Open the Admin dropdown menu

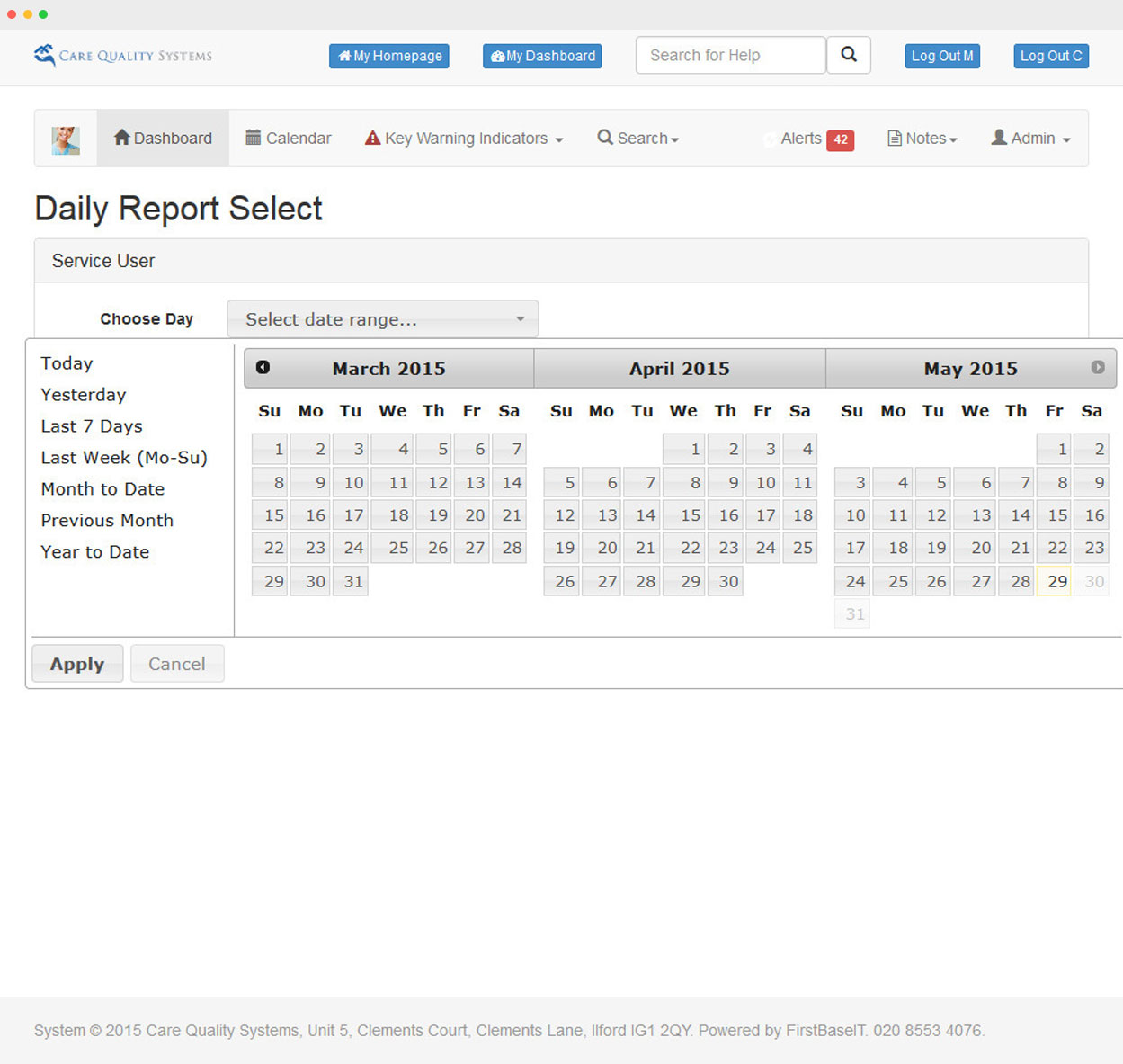click(1030, 139)
